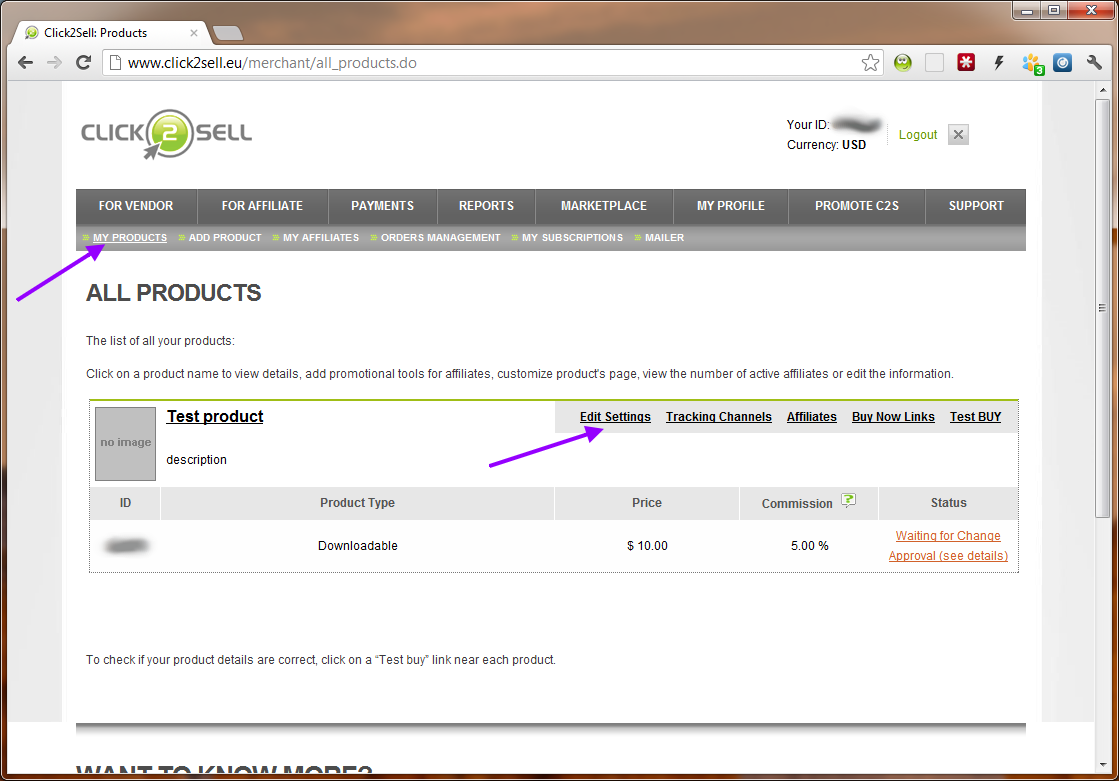The height and width of the screenshot is (781, 1119).
Task: Open the ADD PRODUCT submenu link
Action: point(225,238)
